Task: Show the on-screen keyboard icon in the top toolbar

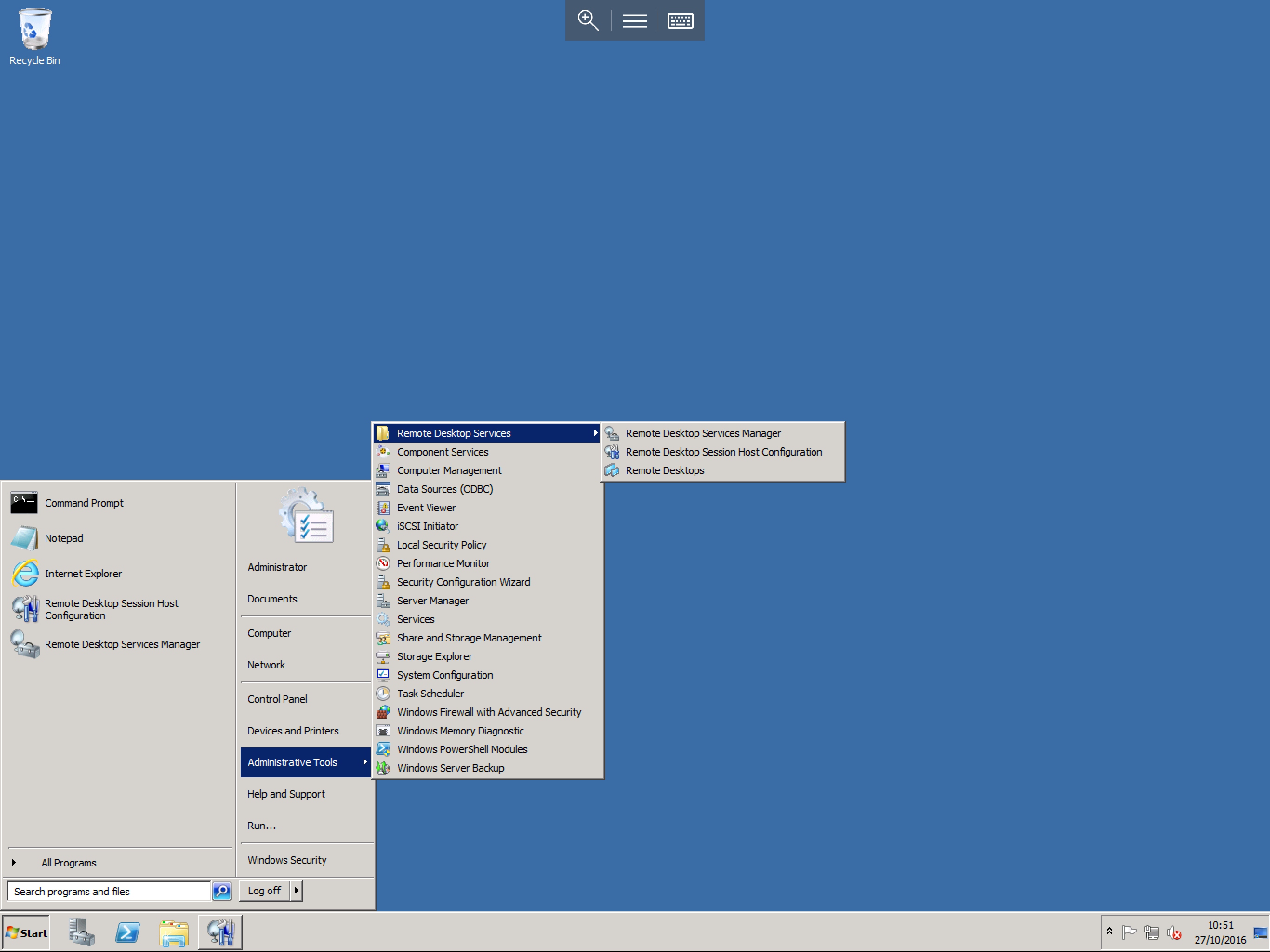Action: (681, 20)
